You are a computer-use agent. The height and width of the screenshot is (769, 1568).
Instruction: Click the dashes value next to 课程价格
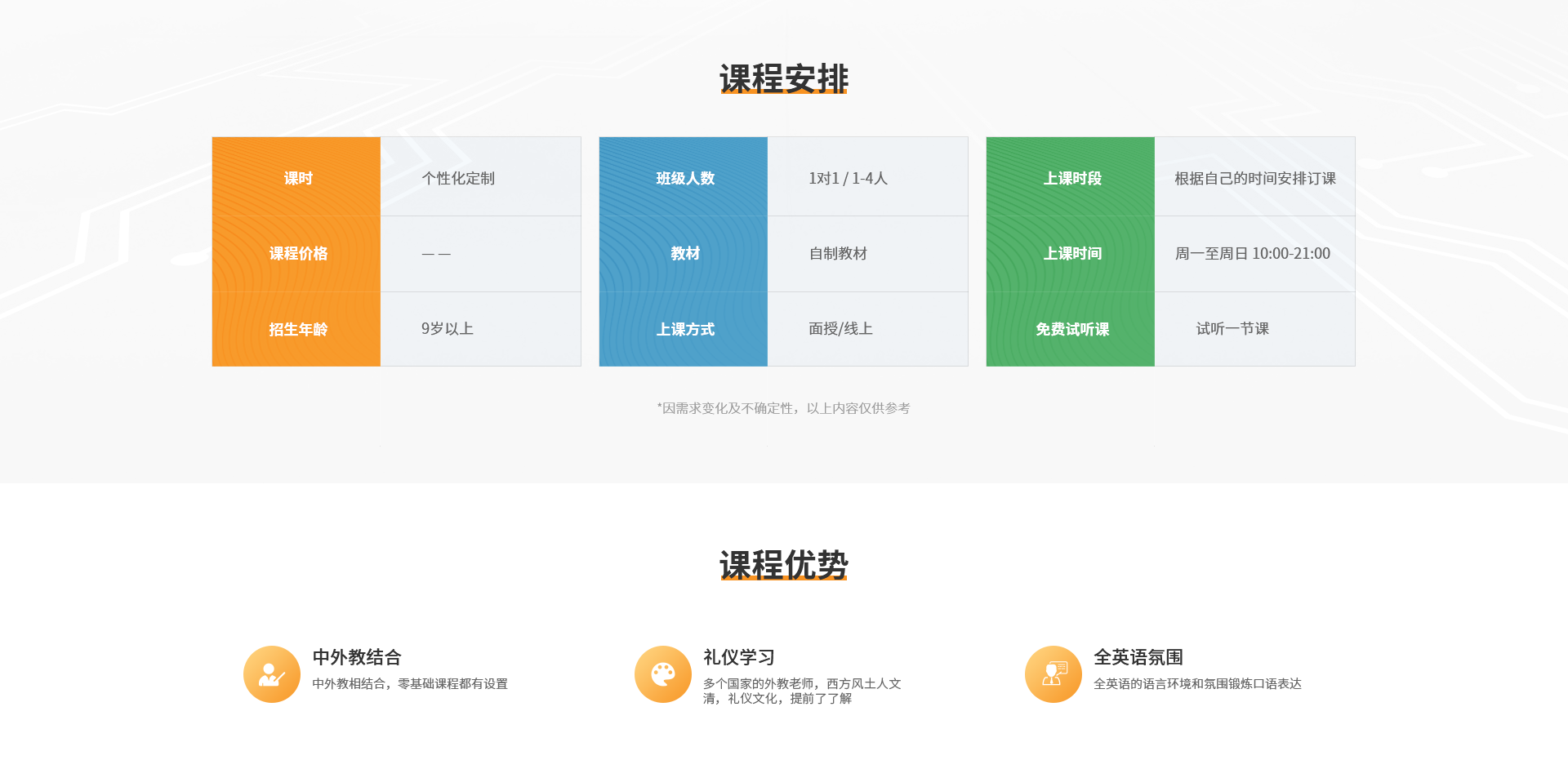[436, 254]
